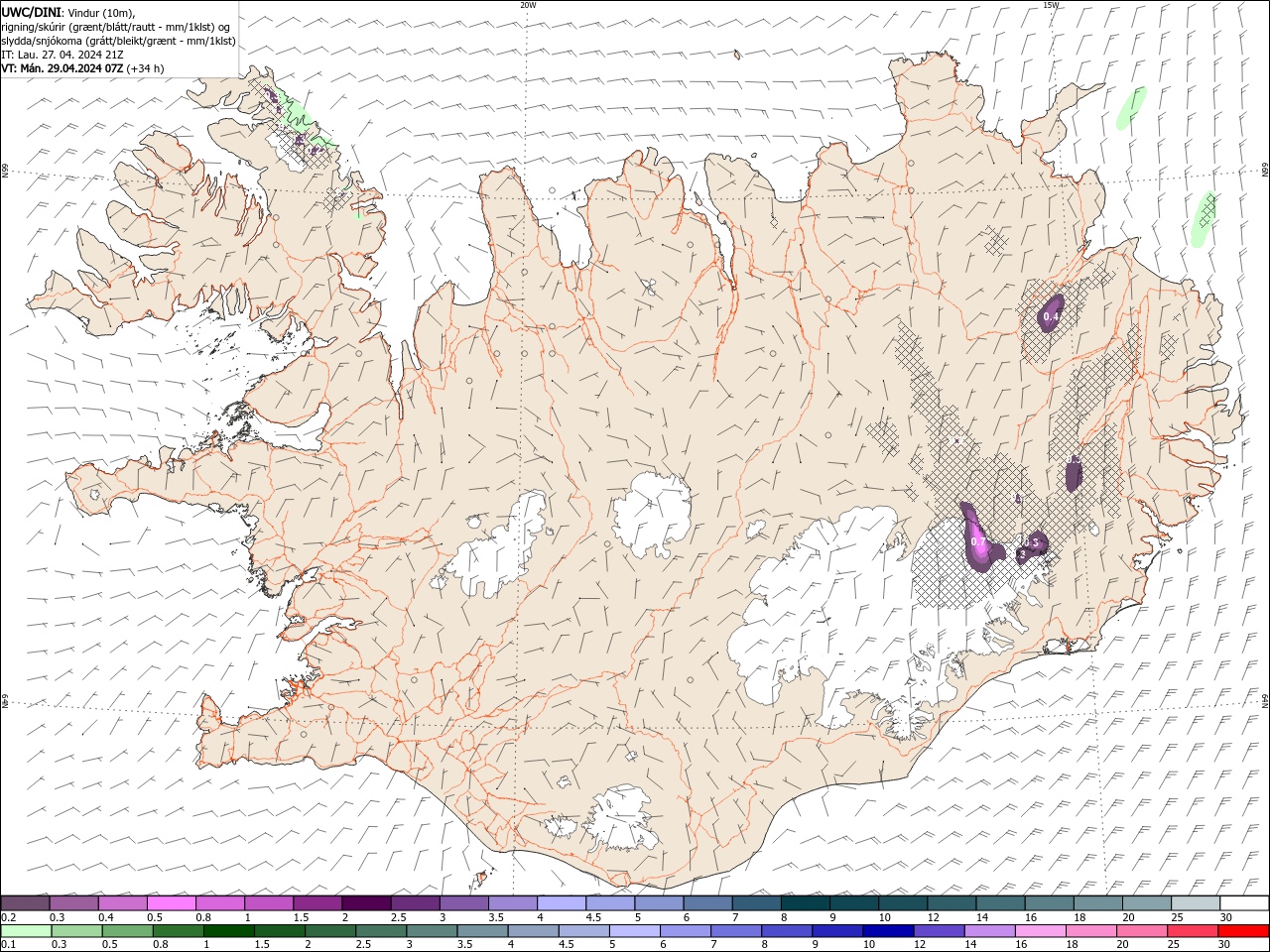Click the light lavender 4 swatch in top legend
Image resolution: width=1270 pixels, height=952 pixels.
(x=562, y=903)
